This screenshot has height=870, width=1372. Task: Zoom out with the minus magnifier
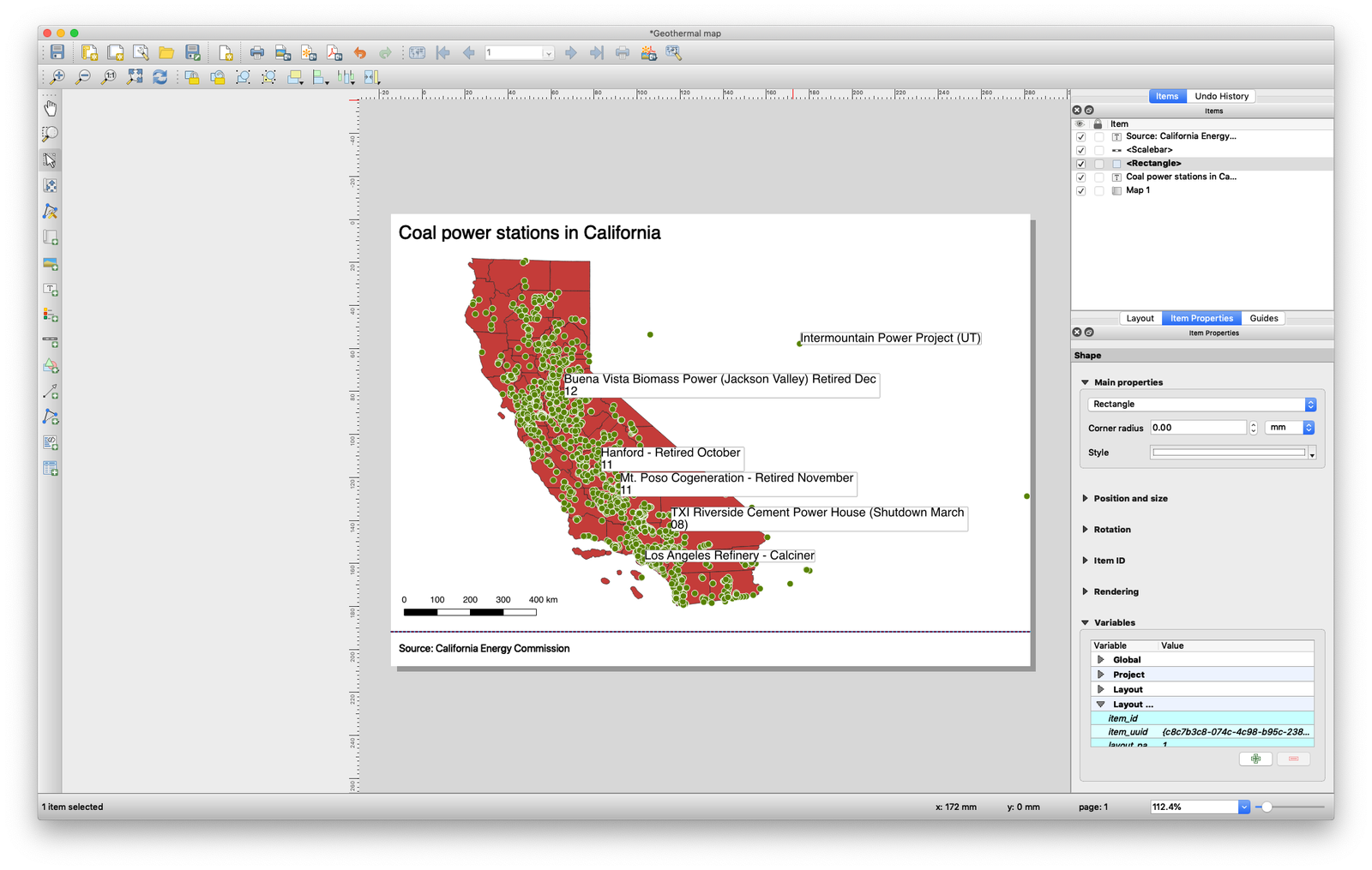click(x=83, y=77)
